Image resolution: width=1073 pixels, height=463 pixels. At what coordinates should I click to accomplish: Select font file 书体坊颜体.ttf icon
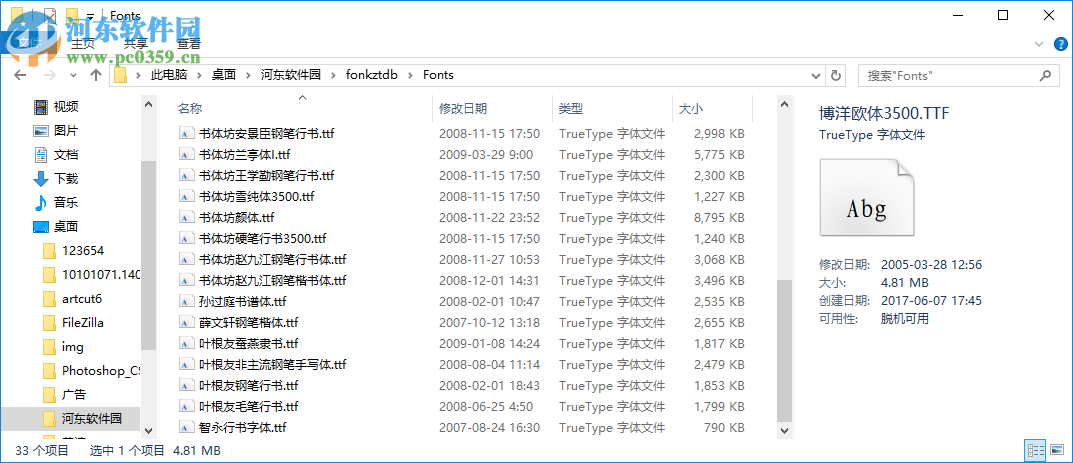[187, 217]
